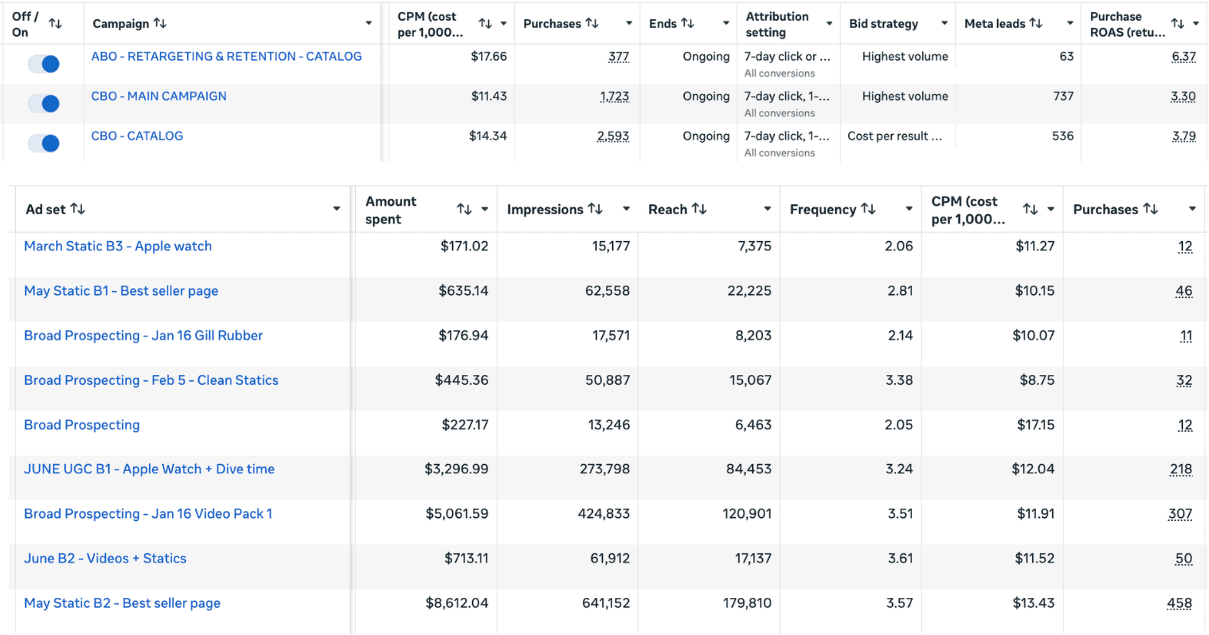1209x635 pixels.
Task: Toggle the CBO - MAIN CAMPAIGN switch
Action: pyautogui.click(x=44, y=103)
